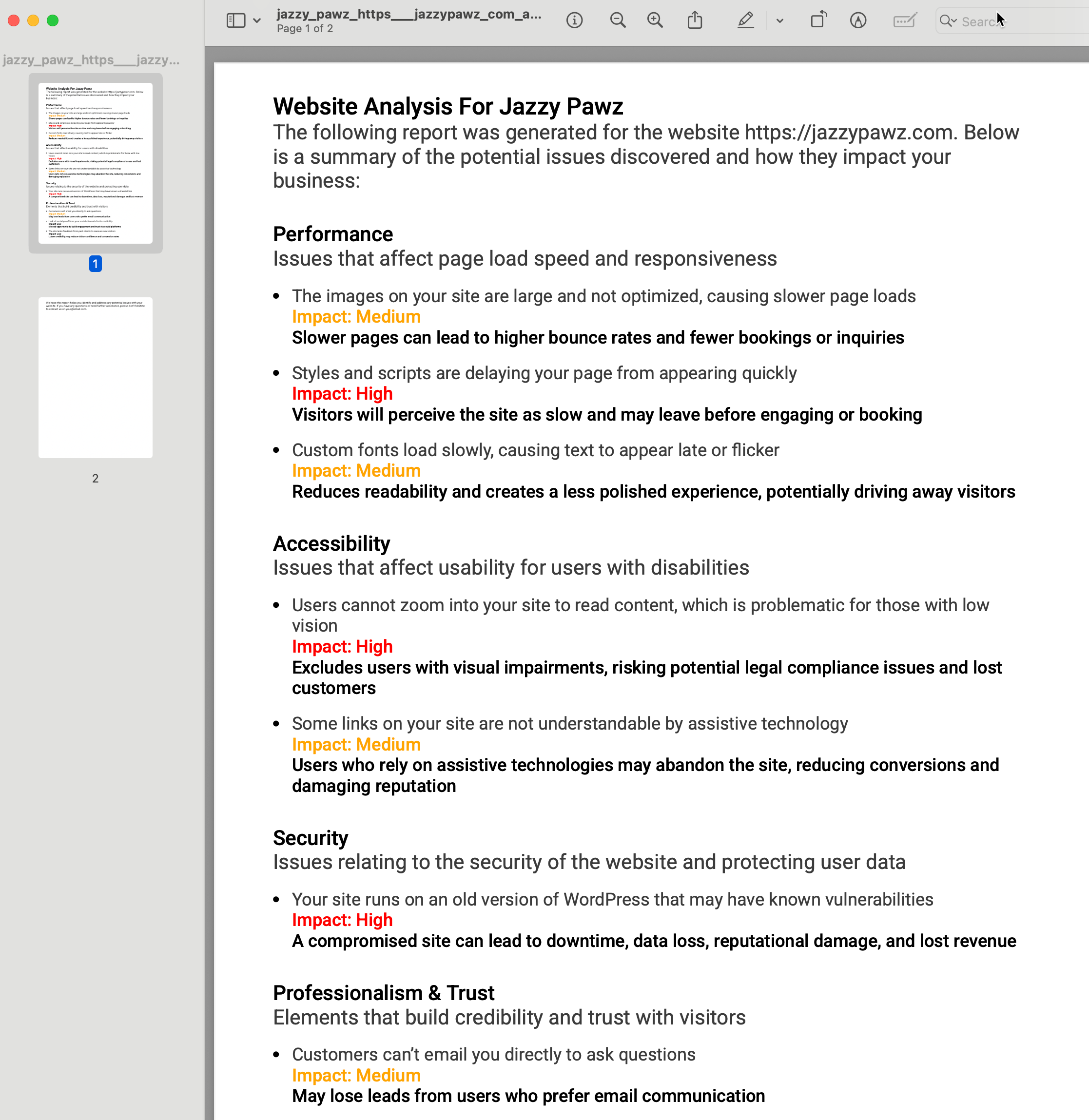The width and height of the screenshot is (1089, 1120).
Task: Open sidebar view options chevron
Action: pyautogui.click(x=257, y=21)
